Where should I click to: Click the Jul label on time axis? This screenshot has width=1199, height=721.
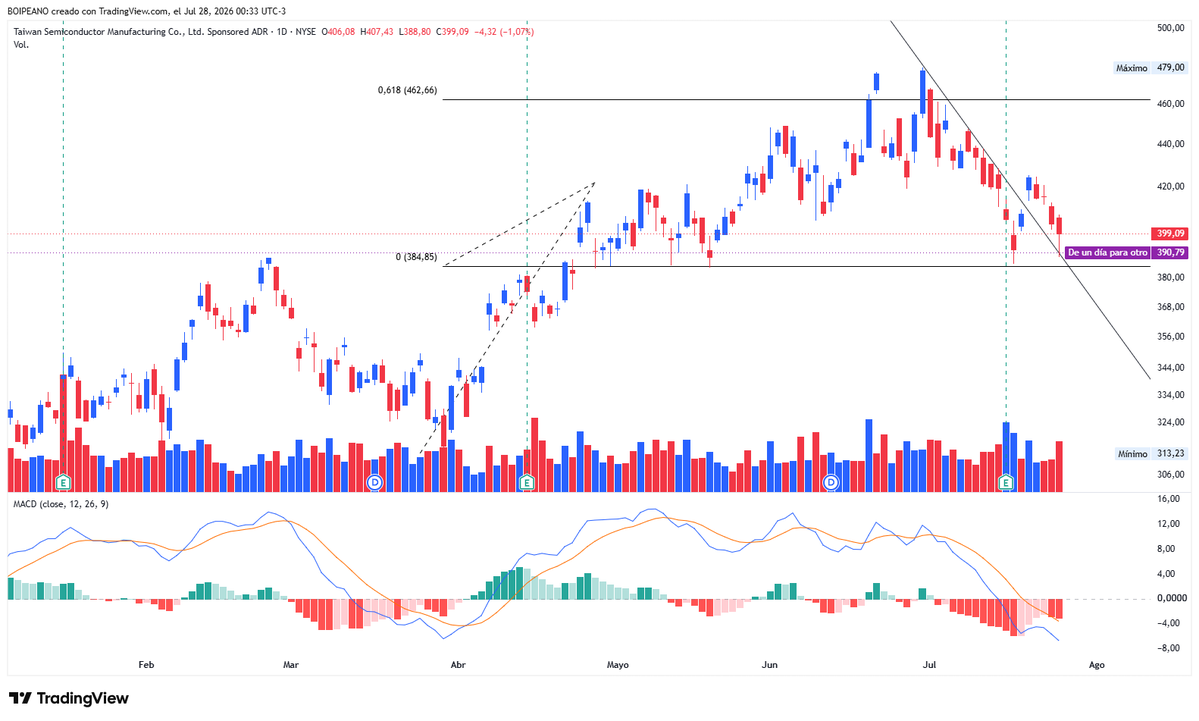(929, 665)
